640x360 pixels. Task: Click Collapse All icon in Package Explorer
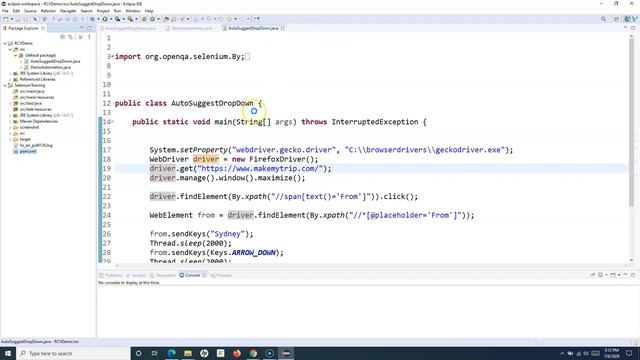point(63,37)
